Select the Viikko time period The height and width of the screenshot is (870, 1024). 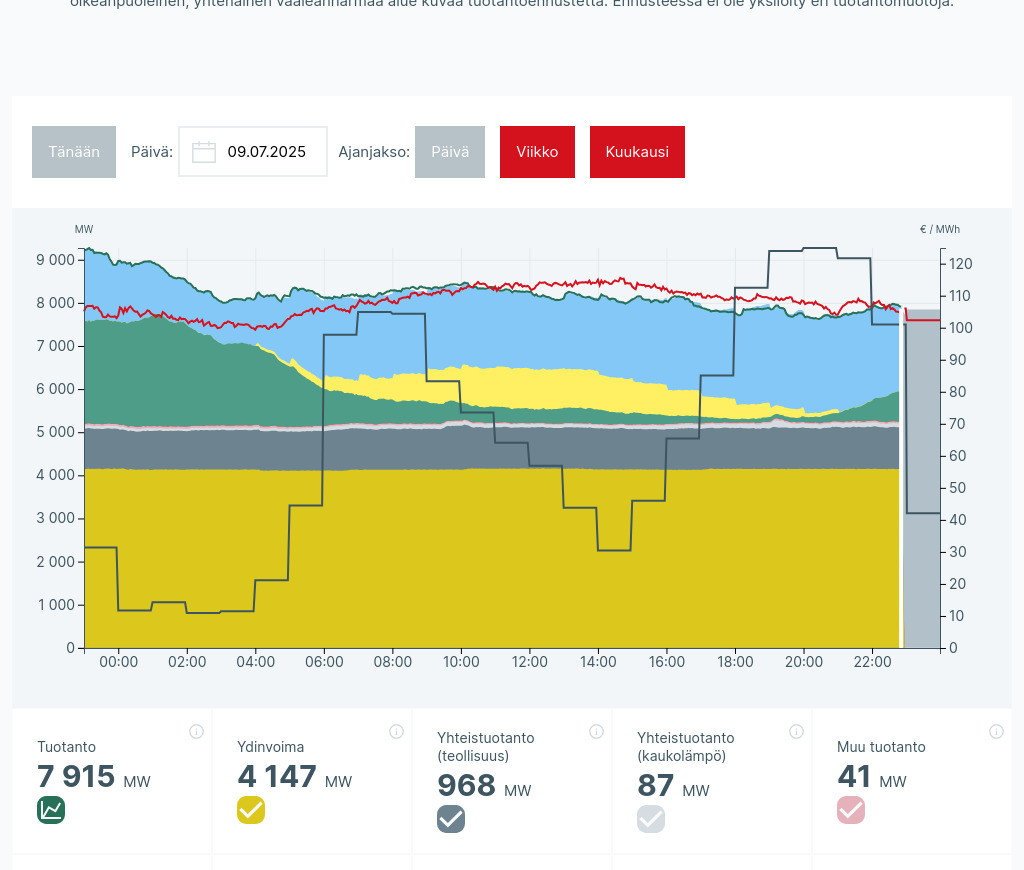click(x=537, y=152)
